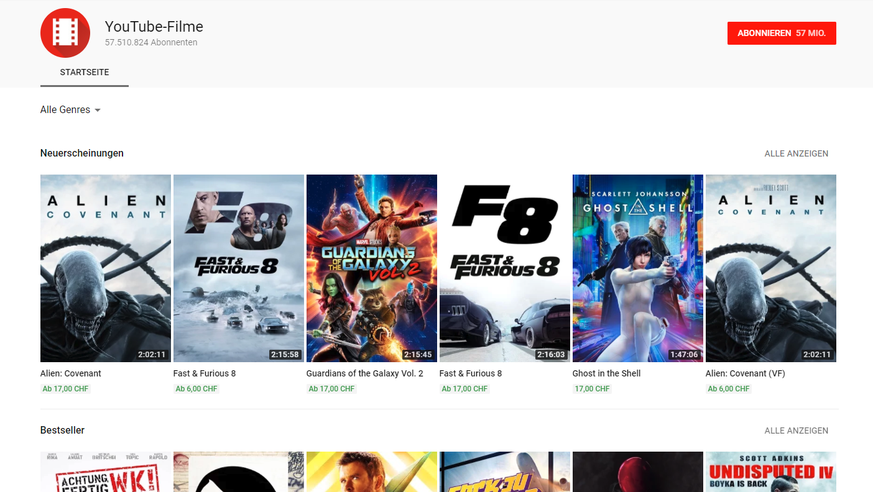
Task: Click the Ab 17,00 CHF price under Guardians of the Galaxy
Action: (x=331, y=389)
